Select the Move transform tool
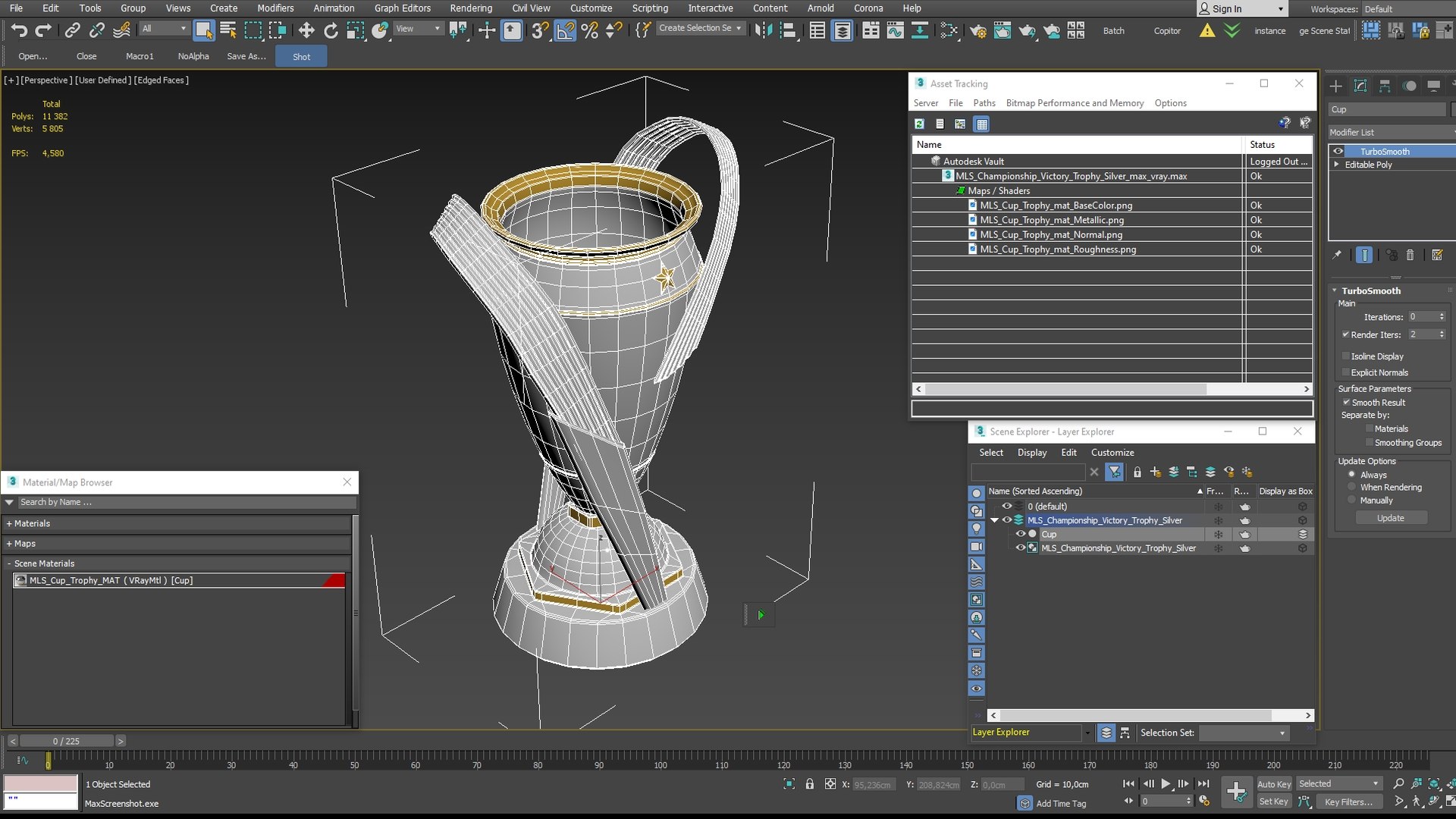Viewport: 1456px width, 819px height. 306,30
